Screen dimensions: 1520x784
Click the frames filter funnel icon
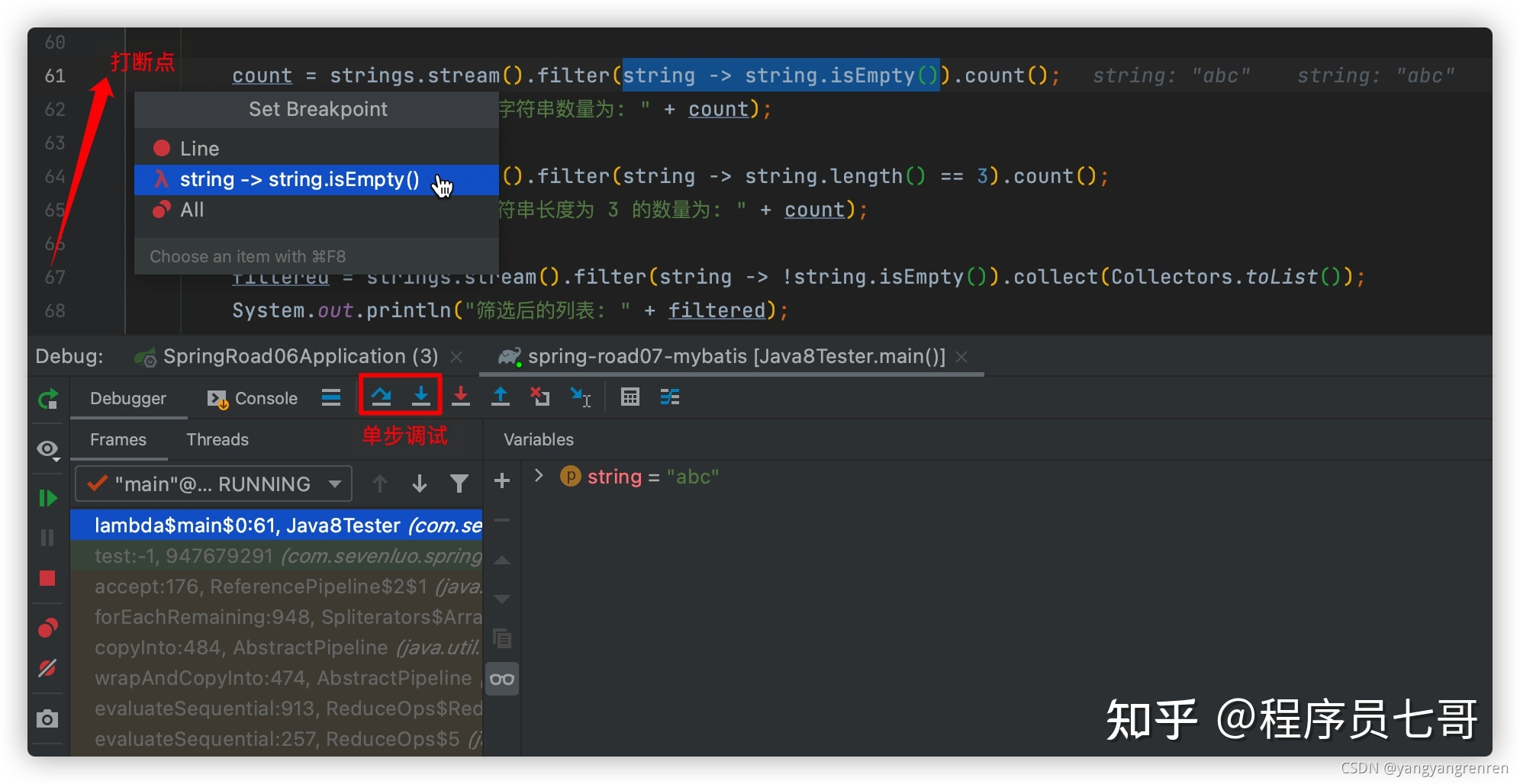pos(459,484)
